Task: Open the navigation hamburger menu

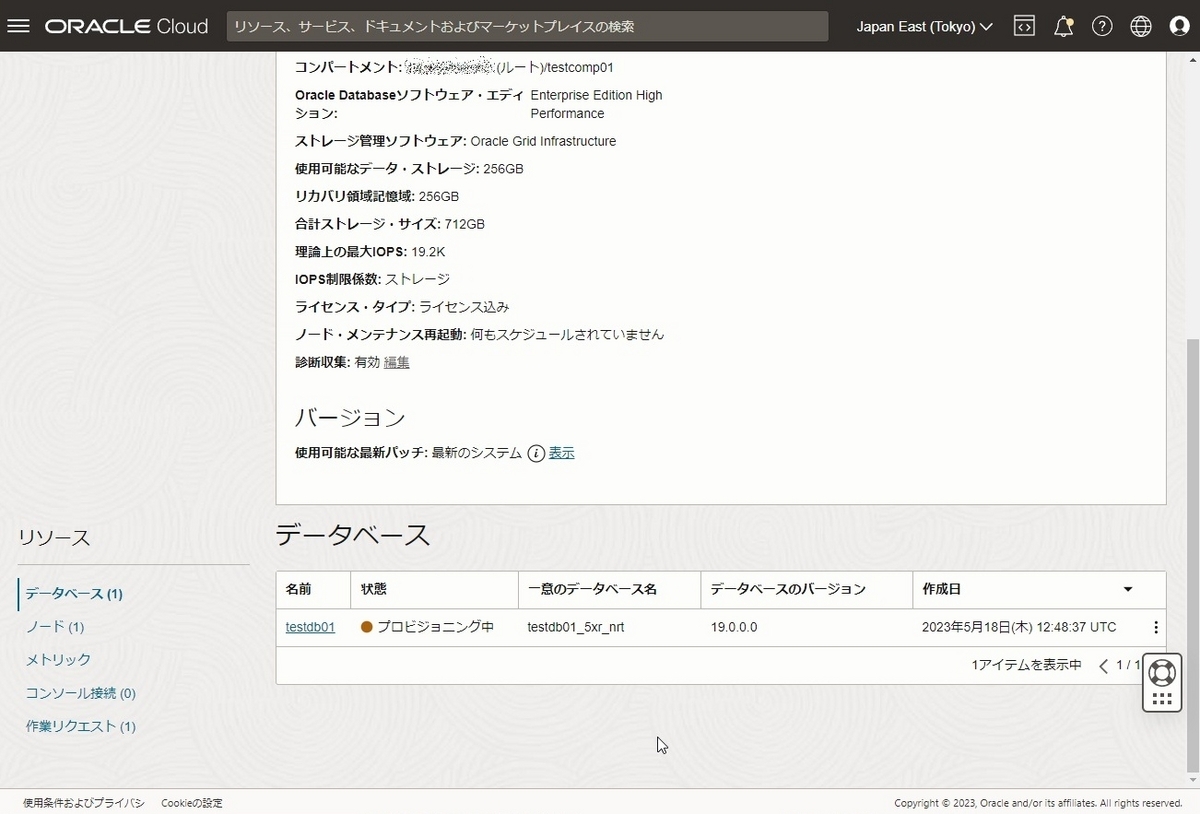Action: click(x=18, y=26)
